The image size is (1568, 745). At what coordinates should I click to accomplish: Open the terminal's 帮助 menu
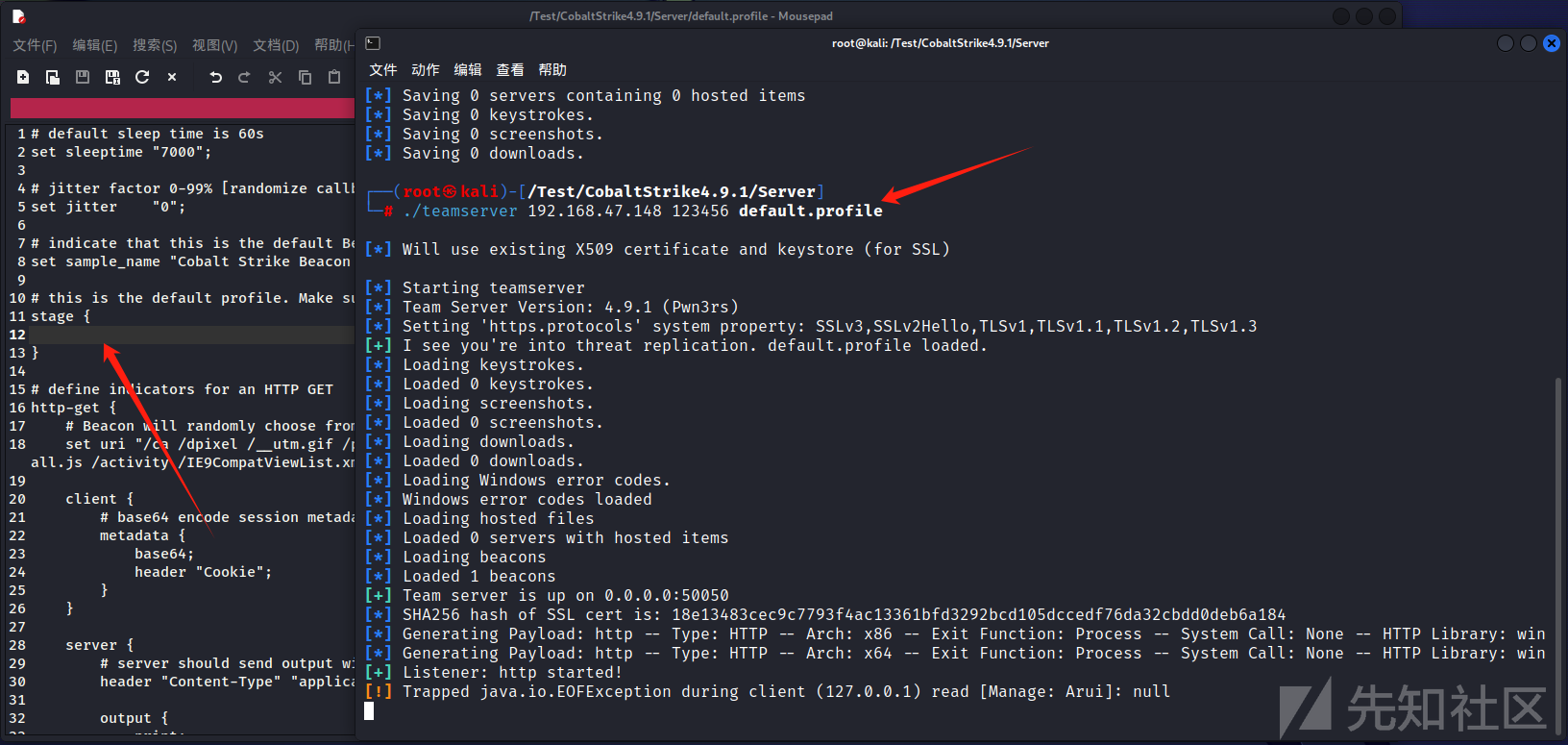[552, 70]
